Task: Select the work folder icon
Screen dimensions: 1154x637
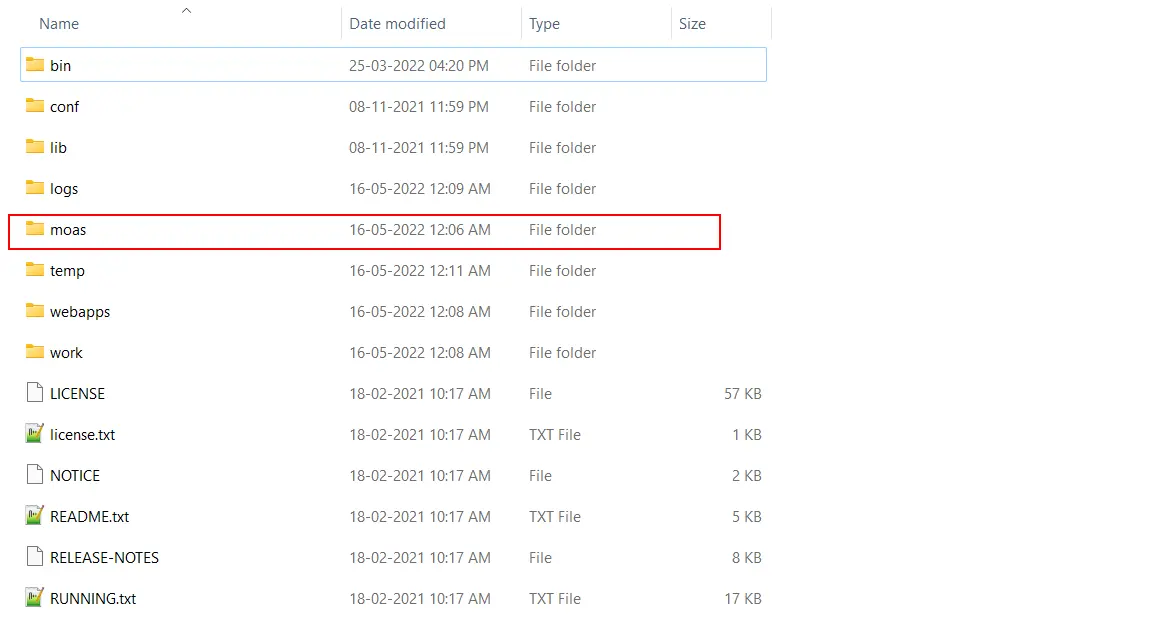Action: pos(33,352)
